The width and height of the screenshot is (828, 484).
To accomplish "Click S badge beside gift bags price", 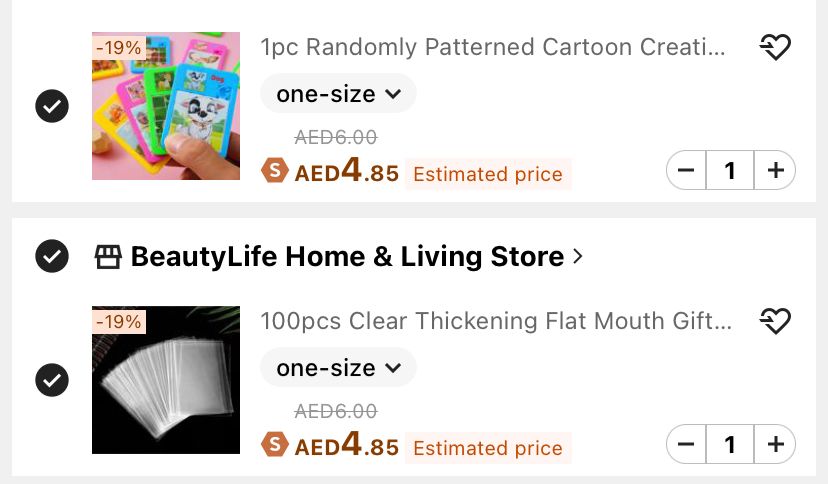I will [x=274, y=445].
